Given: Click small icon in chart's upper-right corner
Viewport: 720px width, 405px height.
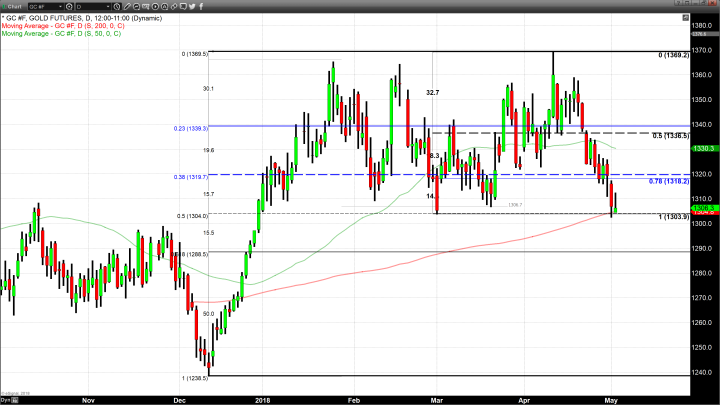Looking at the screenshot, I should [685, 17].
